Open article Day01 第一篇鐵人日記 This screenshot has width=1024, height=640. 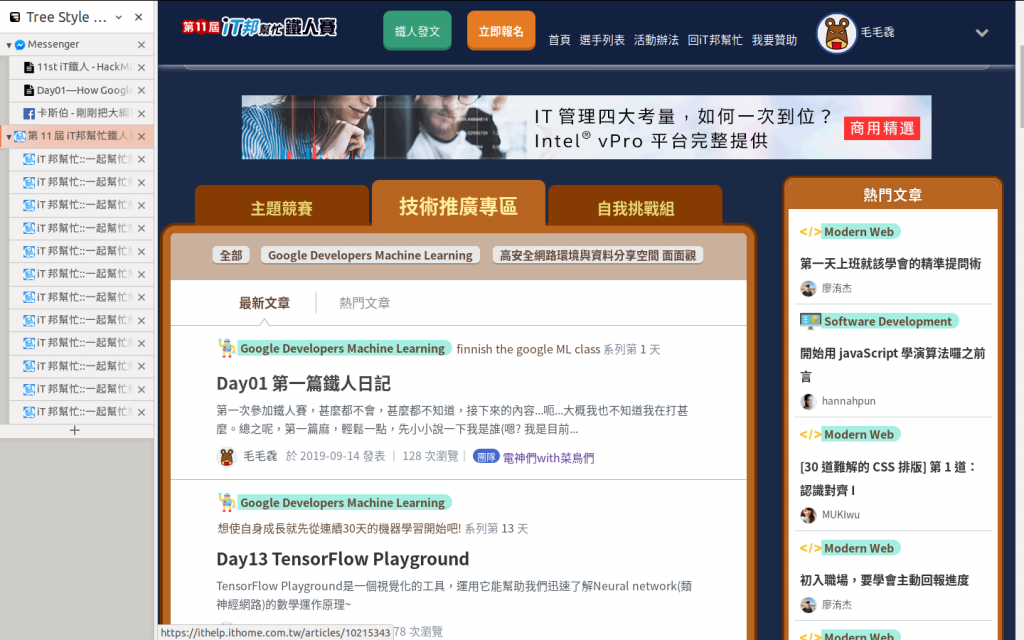[304, 383]
